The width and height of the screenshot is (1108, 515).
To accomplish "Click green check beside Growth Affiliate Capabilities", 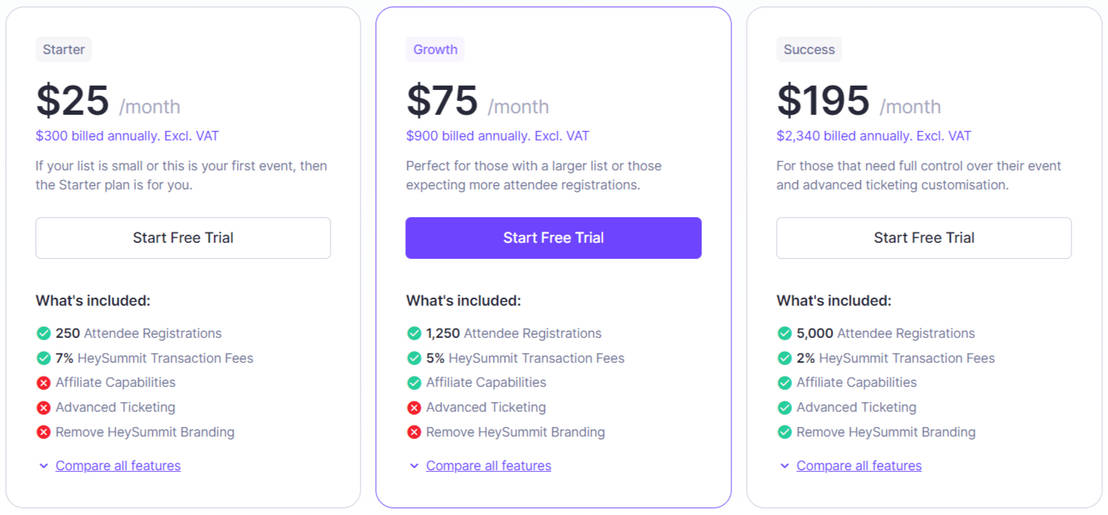I will coord(414,383).
